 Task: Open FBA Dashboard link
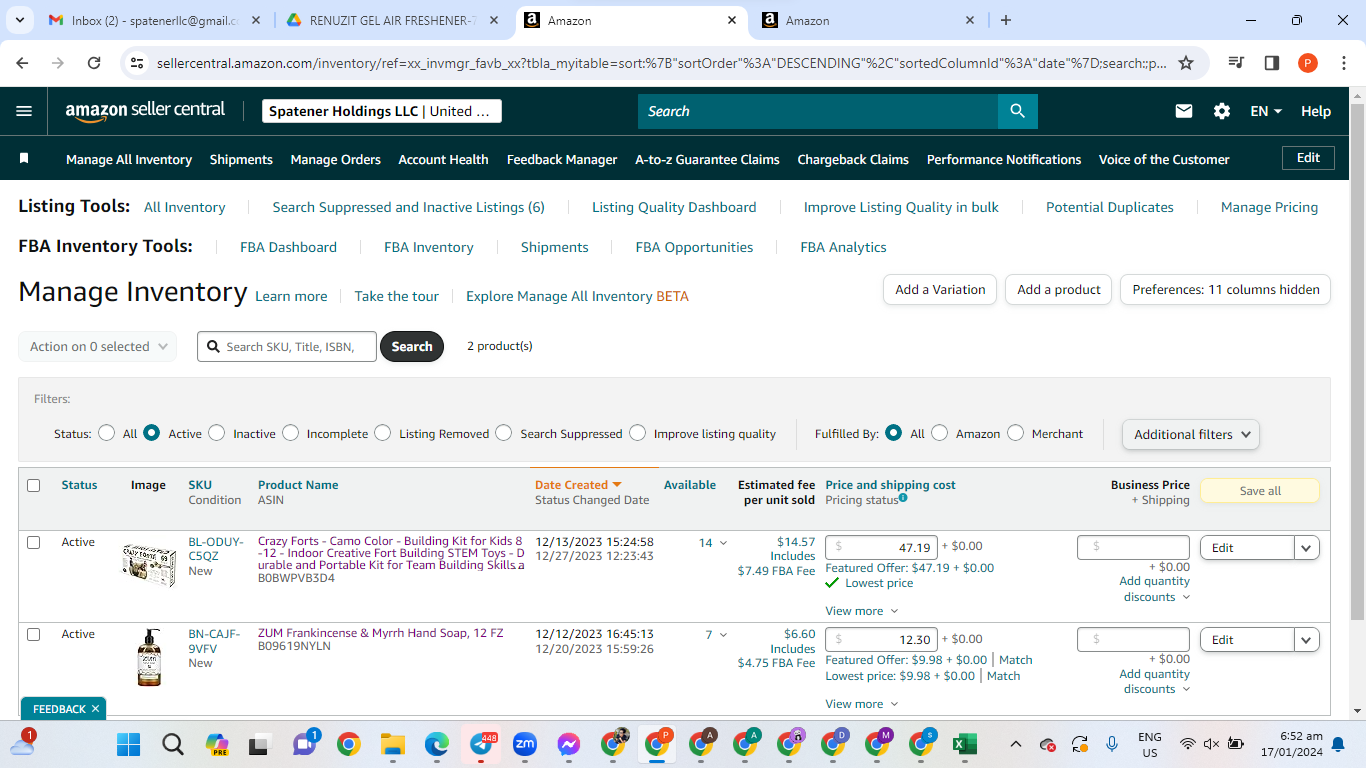pos(288,247)
